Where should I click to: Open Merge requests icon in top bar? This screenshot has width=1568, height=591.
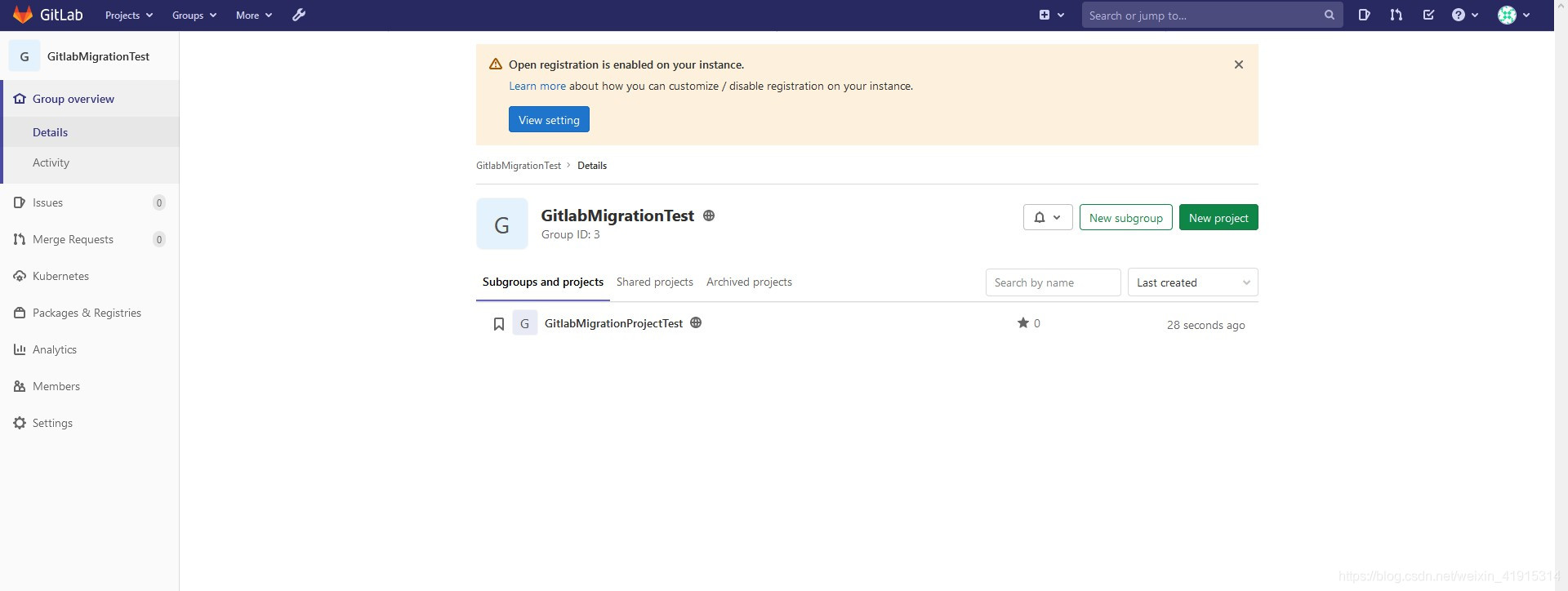coord(1396,15)
